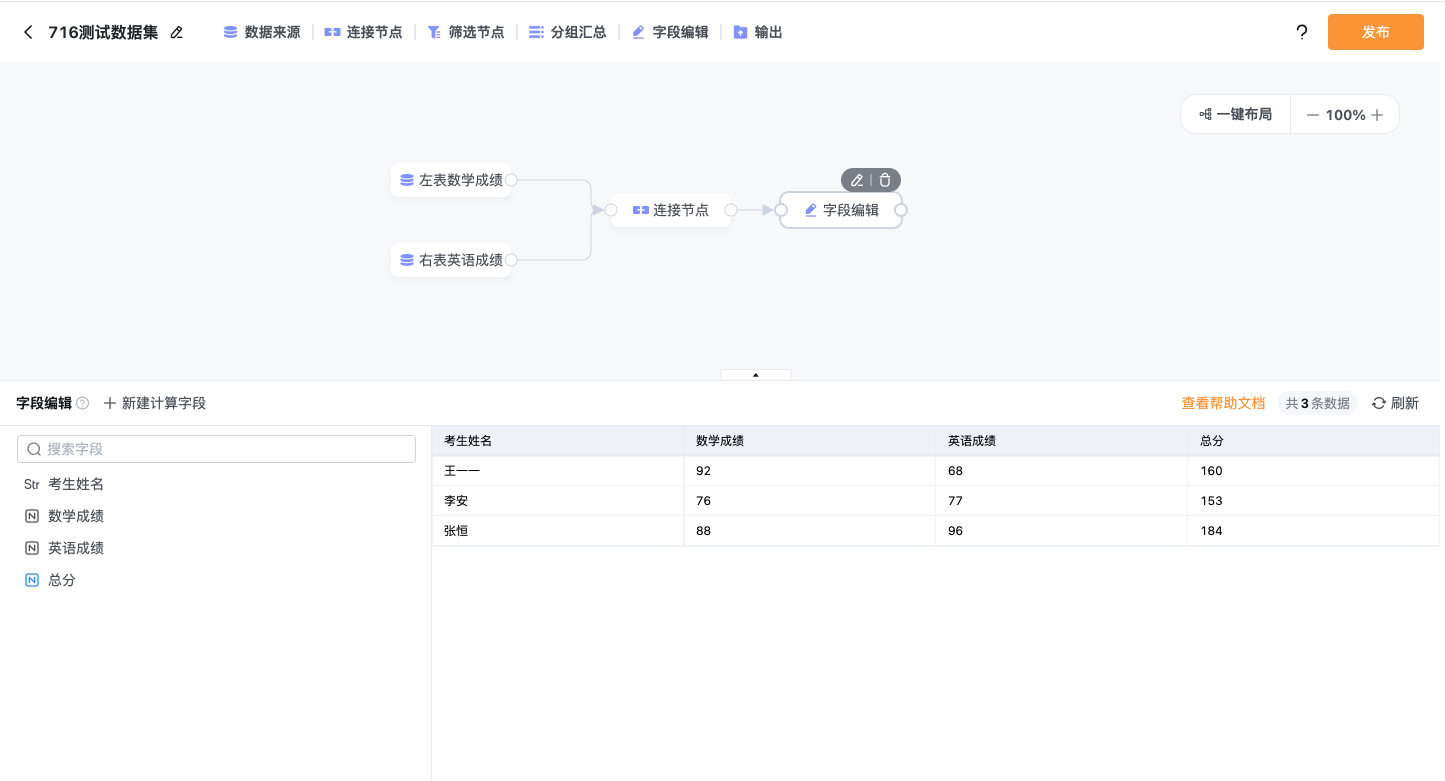This screenshot has height=781, width=1445.
Task: Click 新建计算字段 to add a field
Action: pyautogui.click(x=155, y=403)
